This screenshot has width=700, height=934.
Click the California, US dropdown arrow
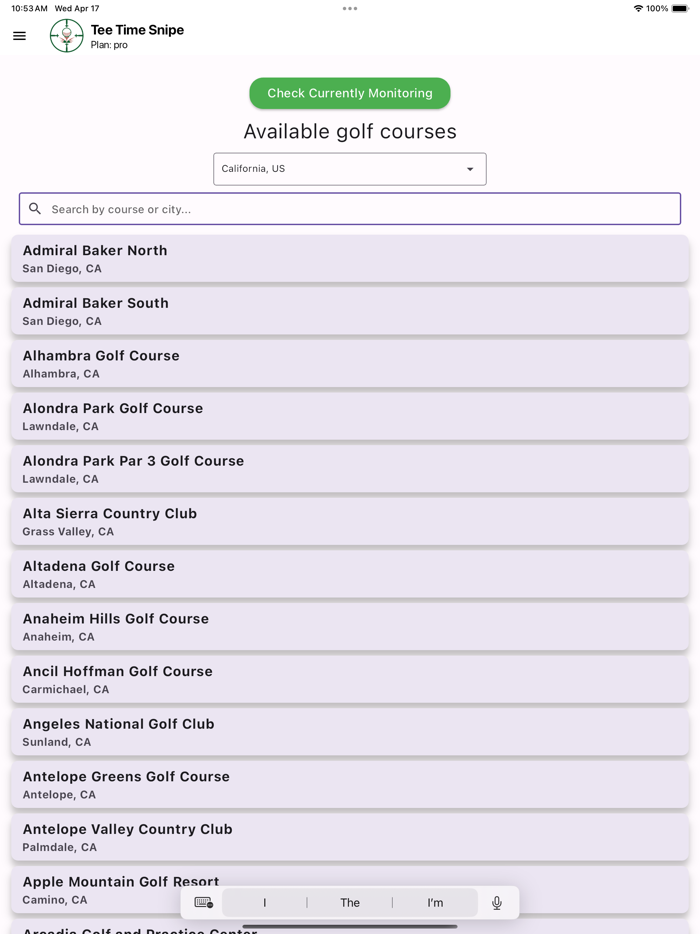point(469,168)
